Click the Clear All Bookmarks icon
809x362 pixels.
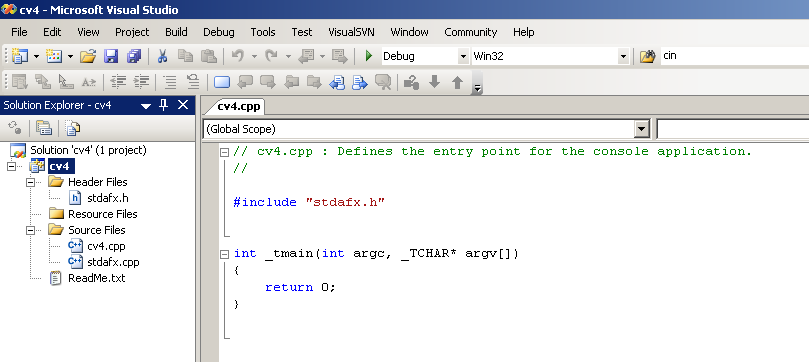click(x=383, y=82)
